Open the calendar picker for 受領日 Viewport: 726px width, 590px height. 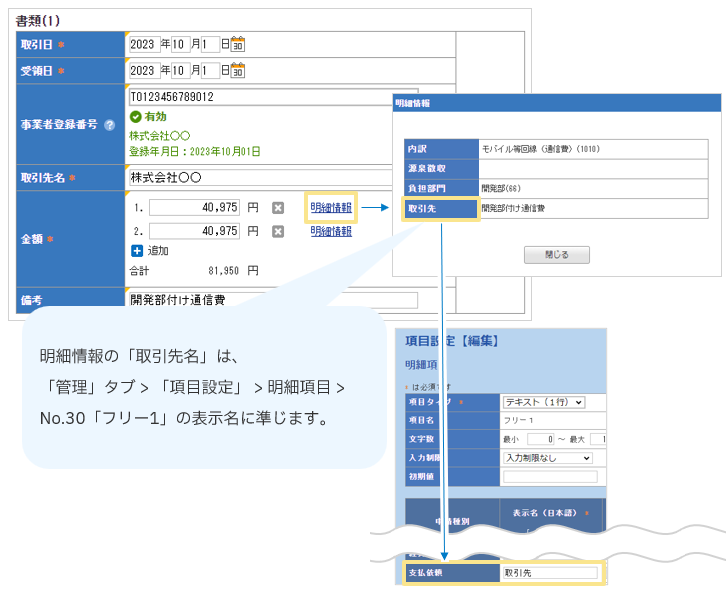[x=238, y=71]
